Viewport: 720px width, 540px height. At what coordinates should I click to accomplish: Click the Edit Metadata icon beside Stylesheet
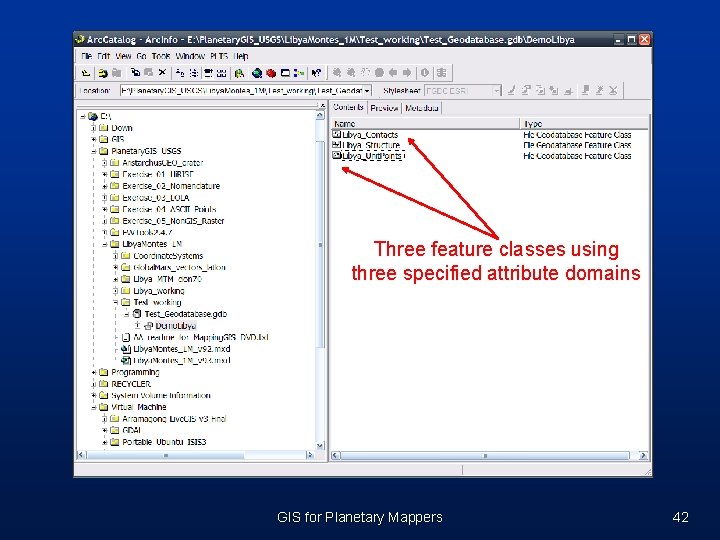coord(512,90)
